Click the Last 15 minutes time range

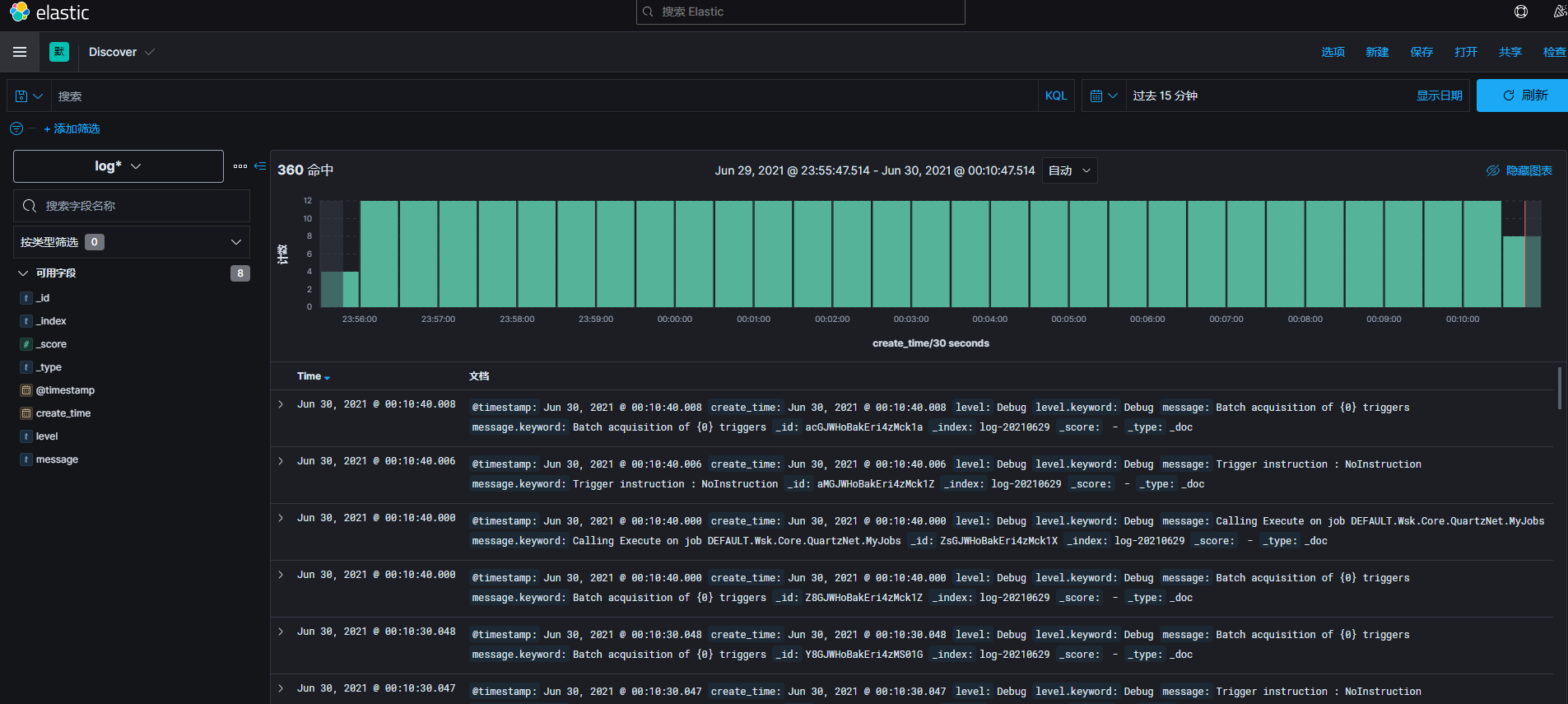(x=1165, y=96)
